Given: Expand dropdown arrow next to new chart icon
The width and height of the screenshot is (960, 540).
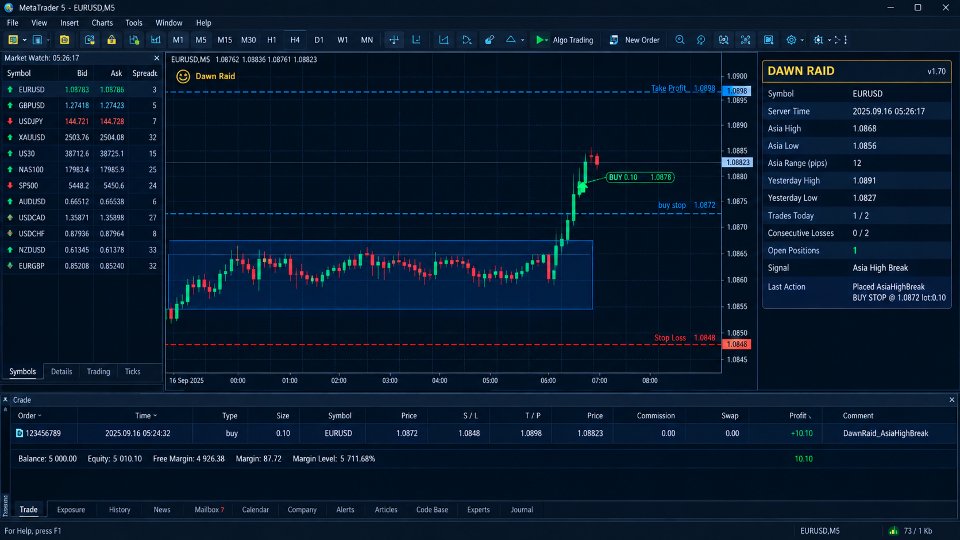Looking at the screenshot, I should coord(24,40).
